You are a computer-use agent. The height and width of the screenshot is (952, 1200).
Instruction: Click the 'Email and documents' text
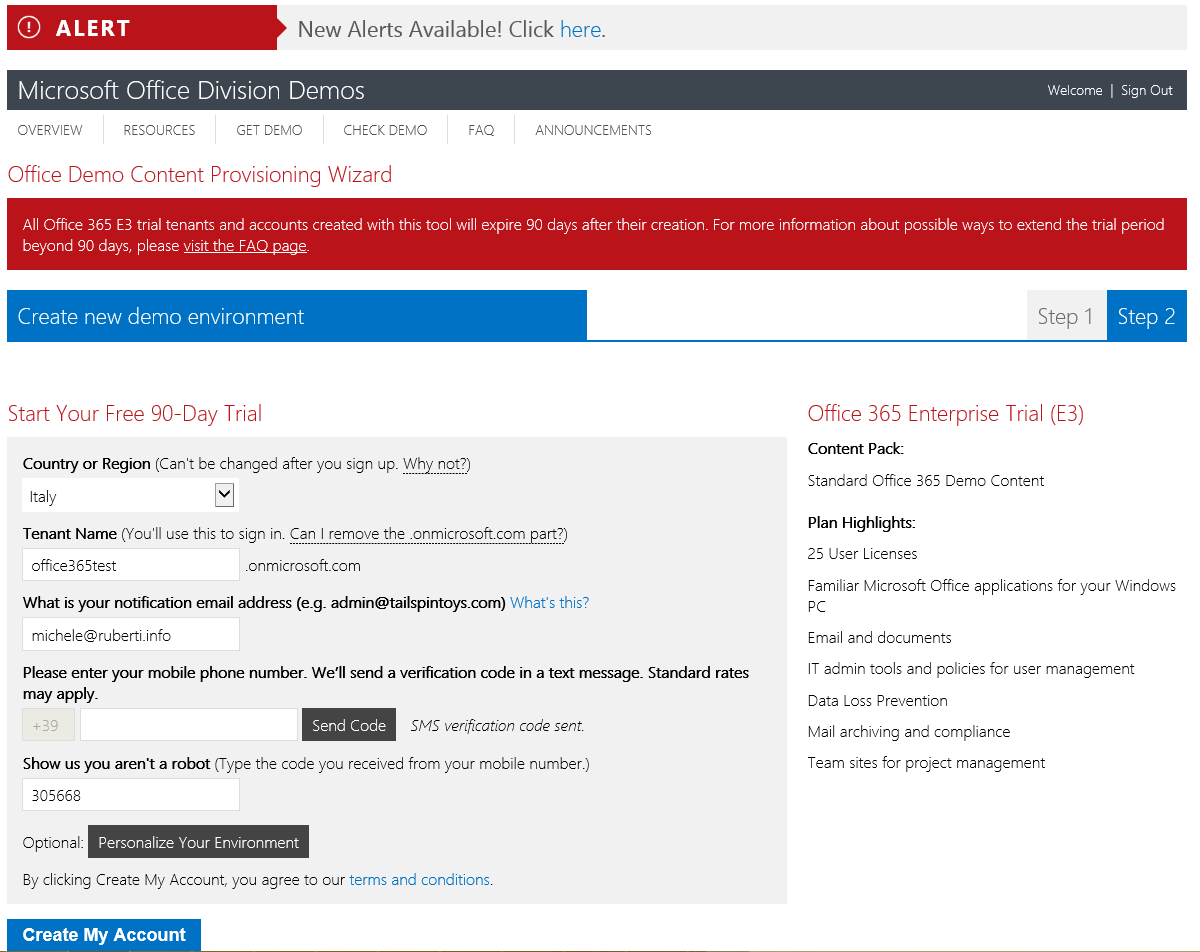point(879,638)
